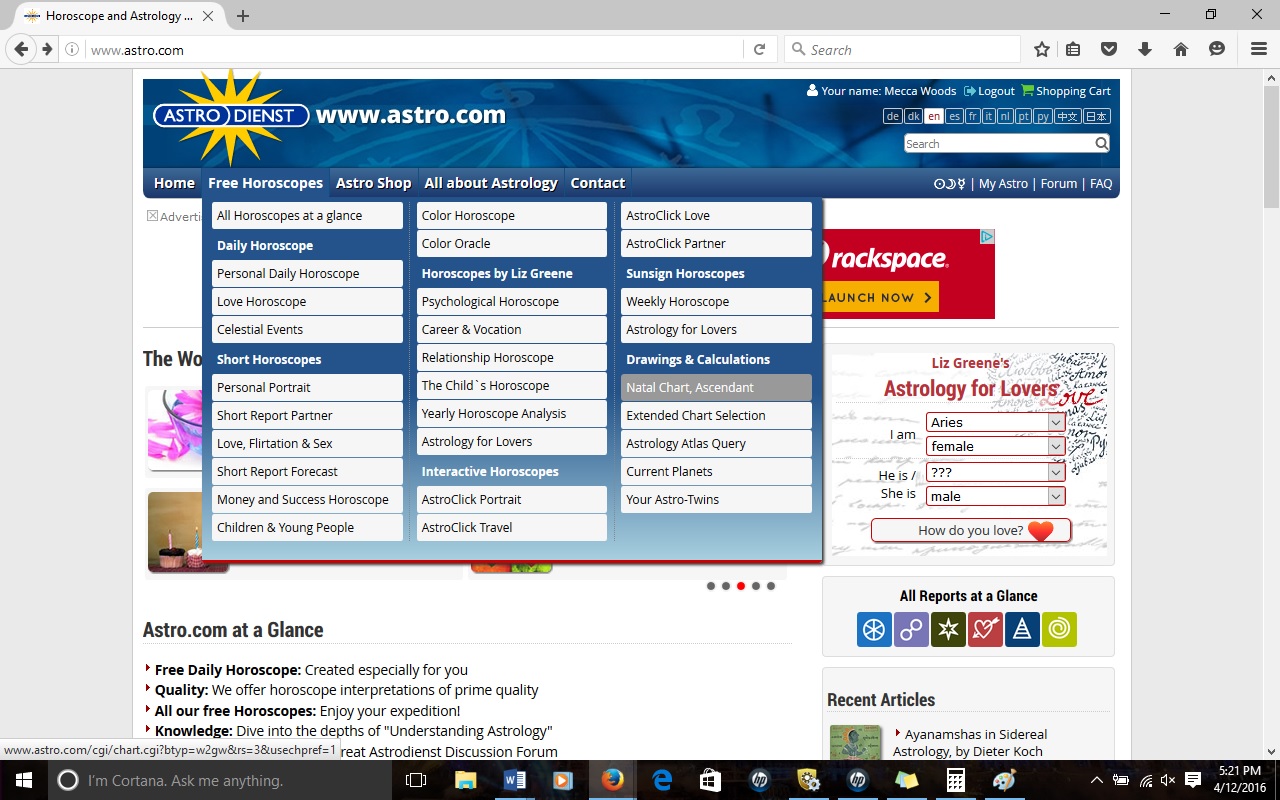Open a new browser tab
The width and height of the screenshot is (1280, 800).
[243, 16]
